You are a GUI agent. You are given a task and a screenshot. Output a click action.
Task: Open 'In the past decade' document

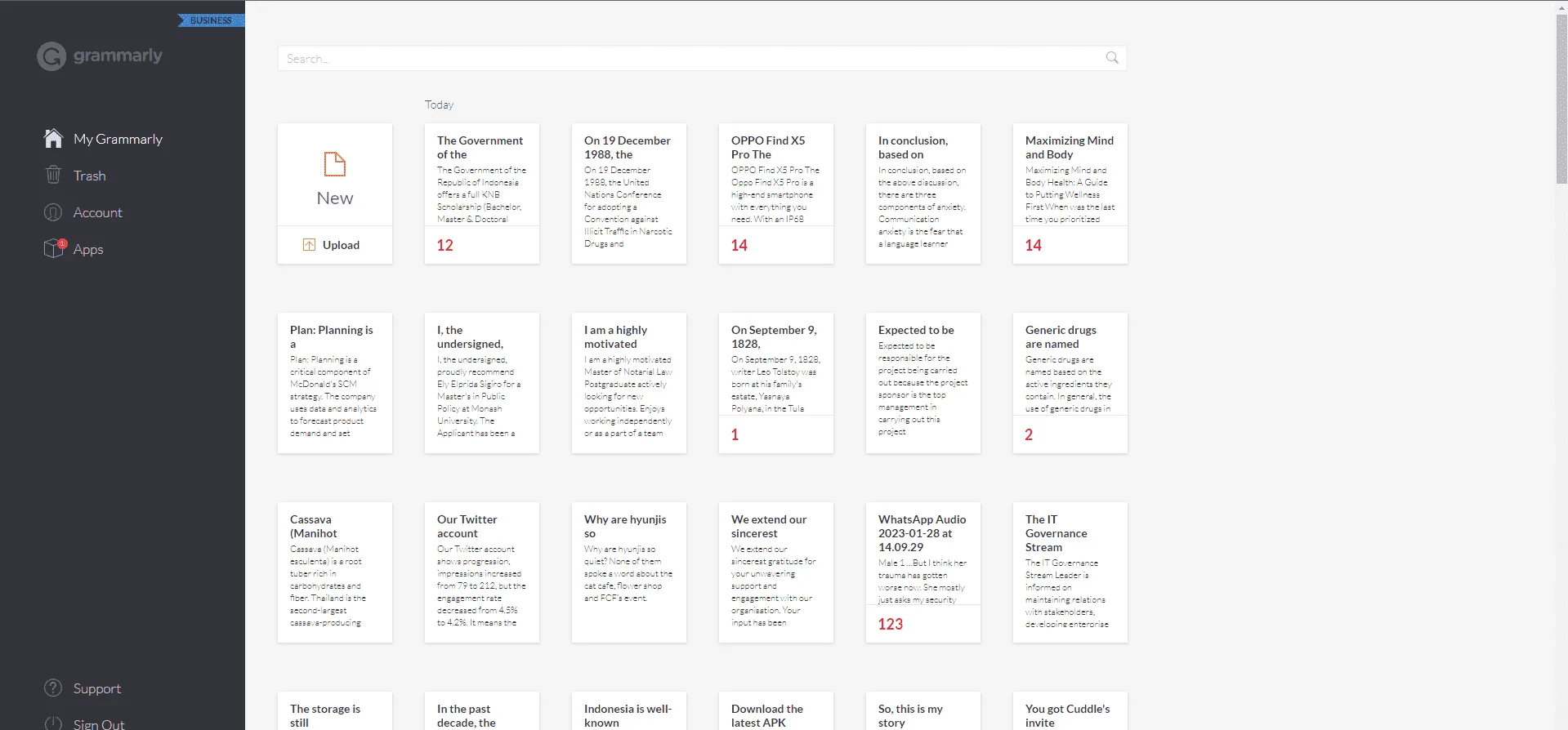click(x=482, y=711)
